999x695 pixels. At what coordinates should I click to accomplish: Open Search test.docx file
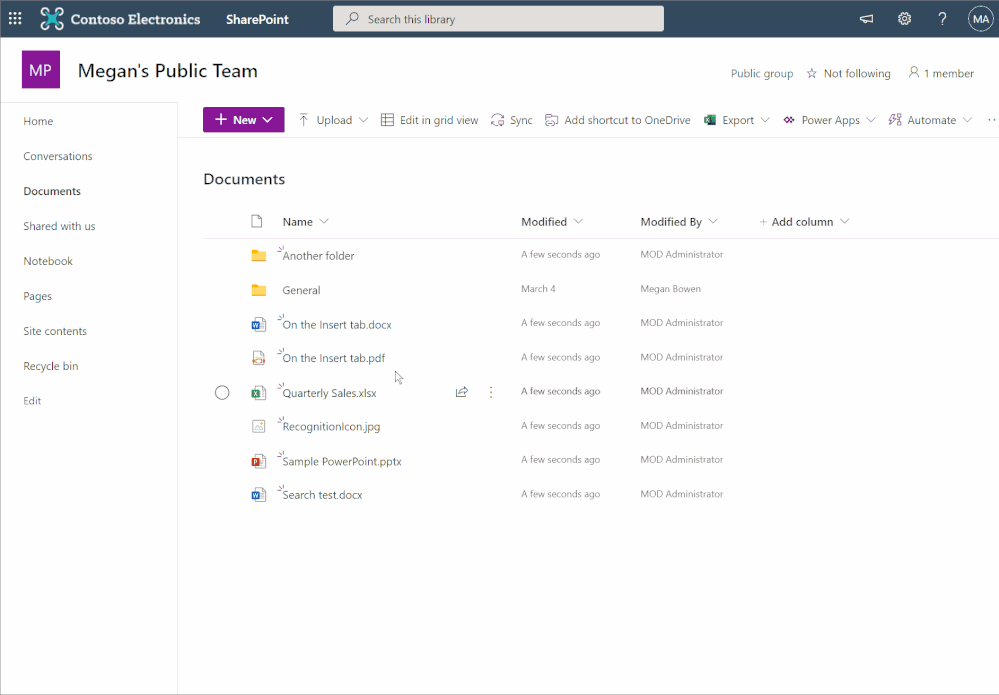tap(322, 495)
